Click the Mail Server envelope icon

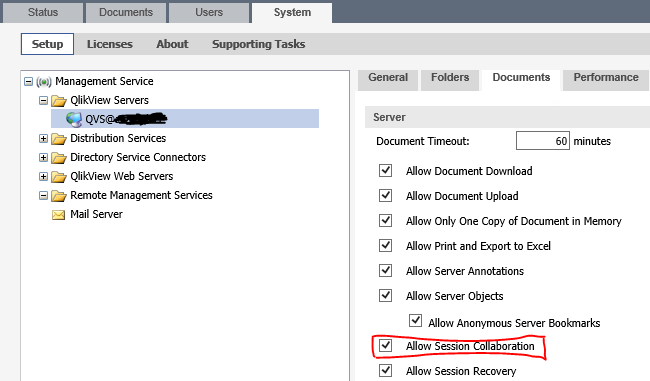point(58,215)
